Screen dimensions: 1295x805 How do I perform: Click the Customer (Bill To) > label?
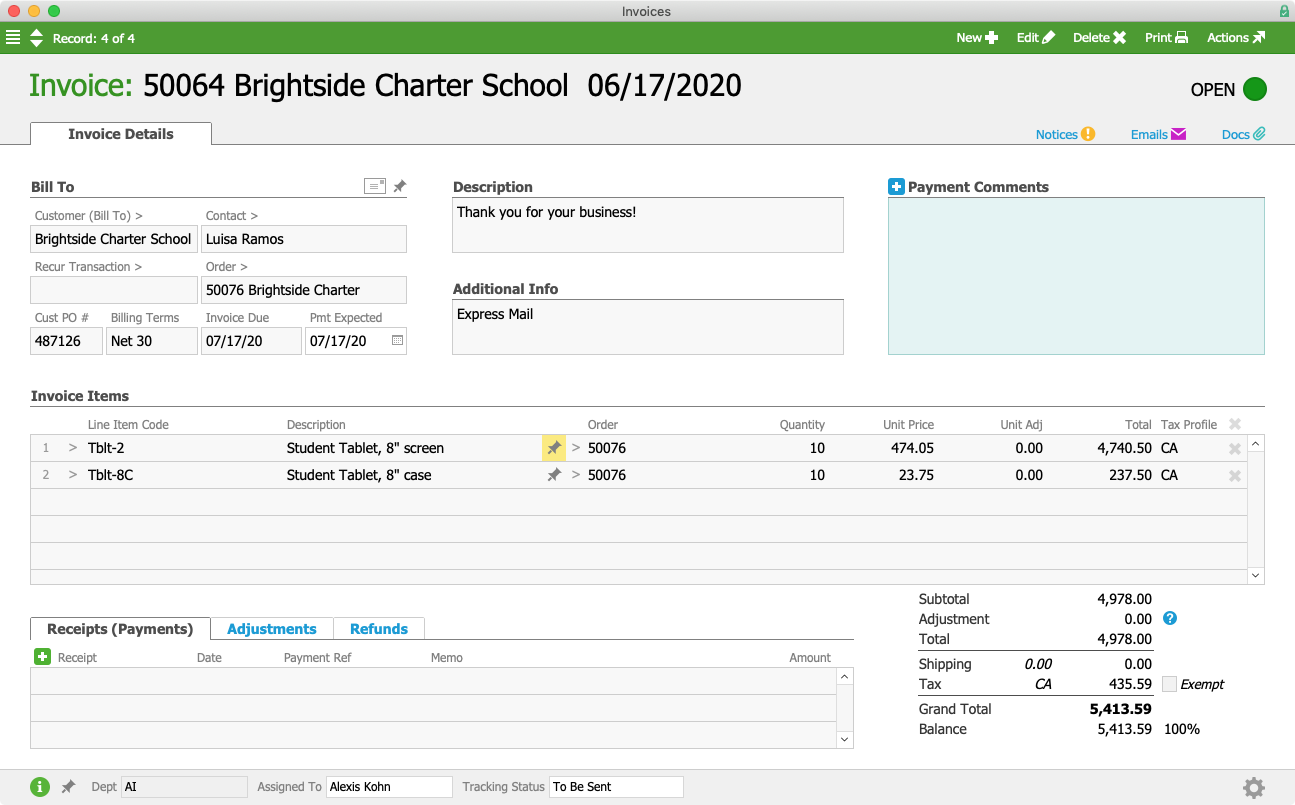click(88, 216)
